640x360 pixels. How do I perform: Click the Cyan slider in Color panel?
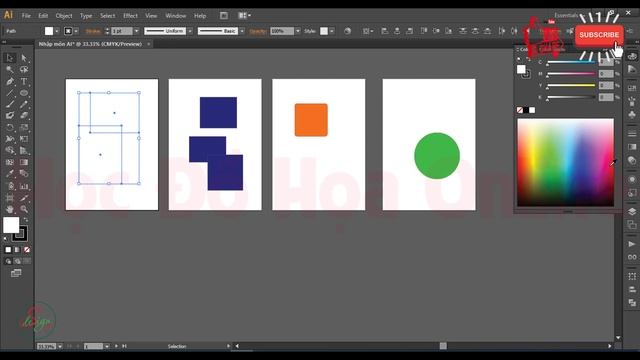tap(571, 62)
